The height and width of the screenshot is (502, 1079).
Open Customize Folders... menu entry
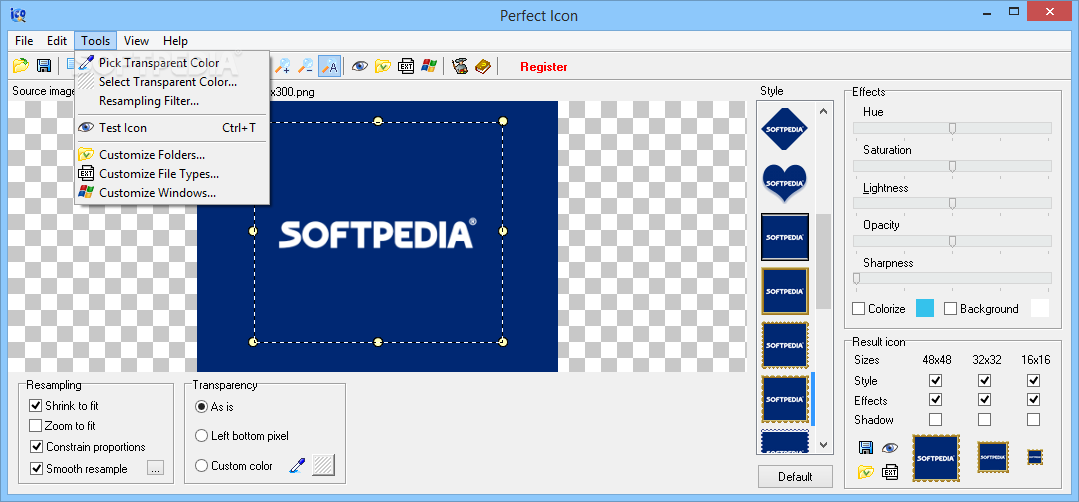(x=173, y=155)
